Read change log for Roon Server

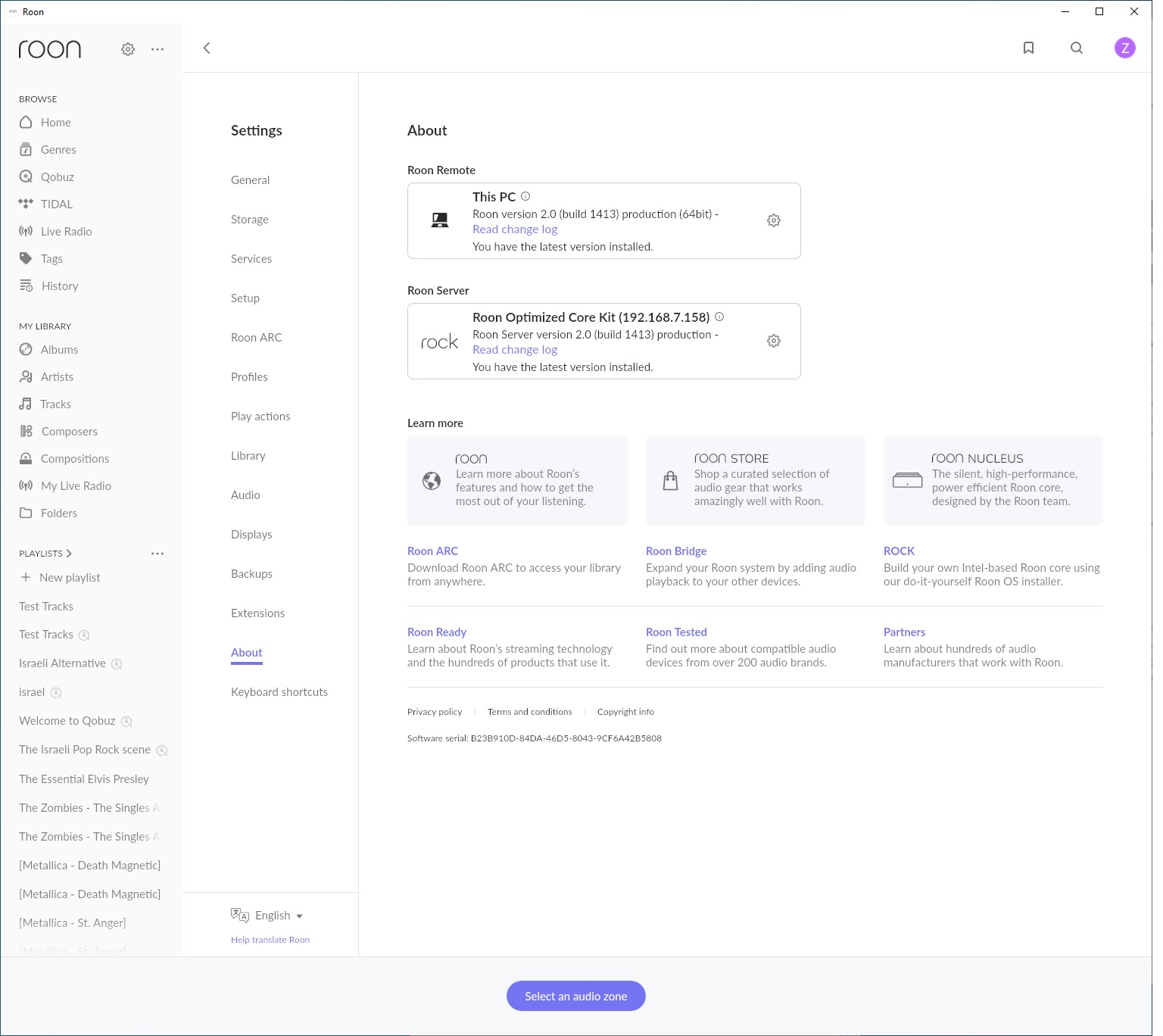tap(515, 350)
